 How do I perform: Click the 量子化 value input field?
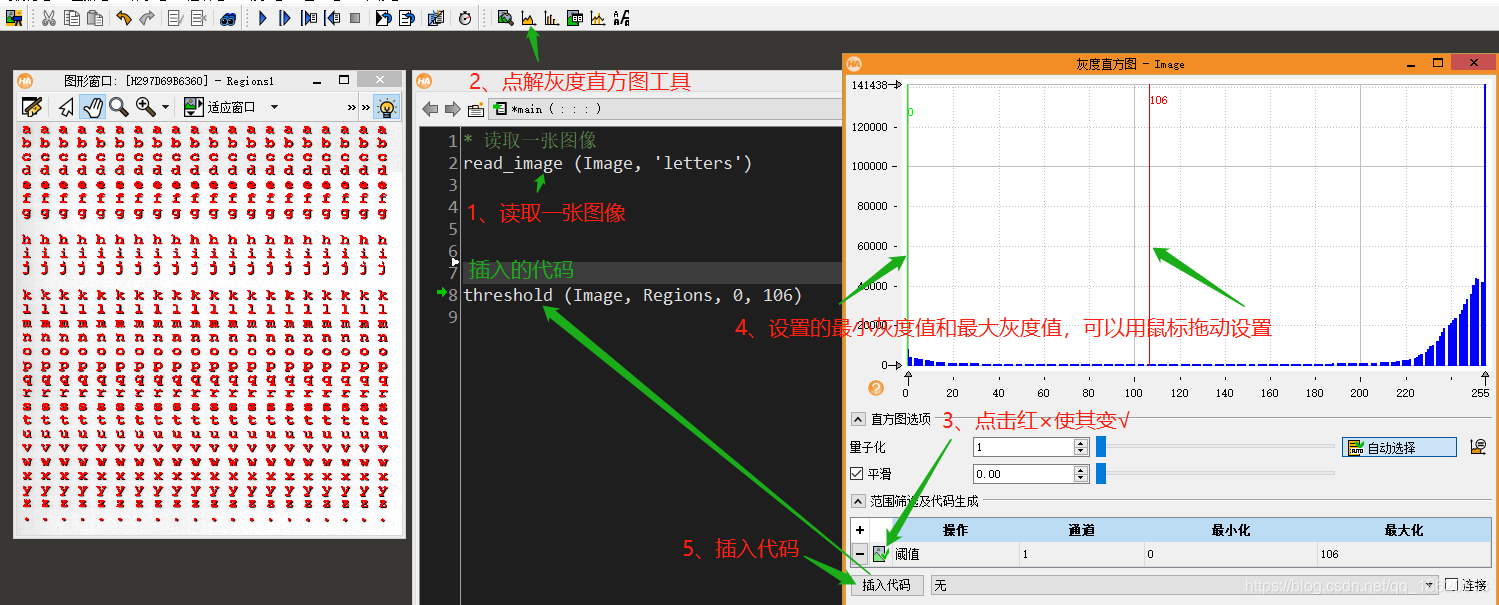1023,447
